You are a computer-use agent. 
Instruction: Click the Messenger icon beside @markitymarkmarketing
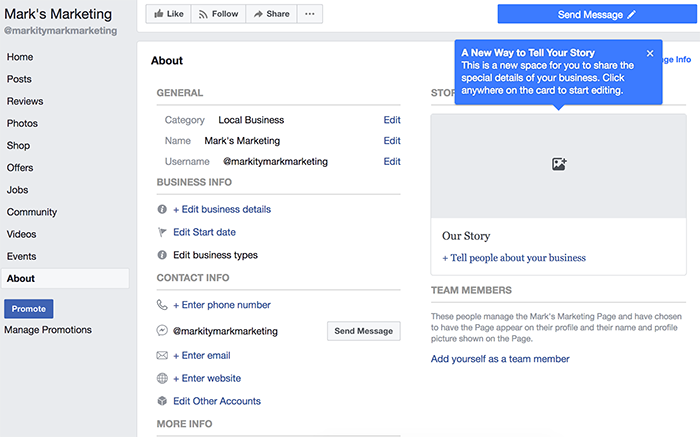[x=162, y=330]
